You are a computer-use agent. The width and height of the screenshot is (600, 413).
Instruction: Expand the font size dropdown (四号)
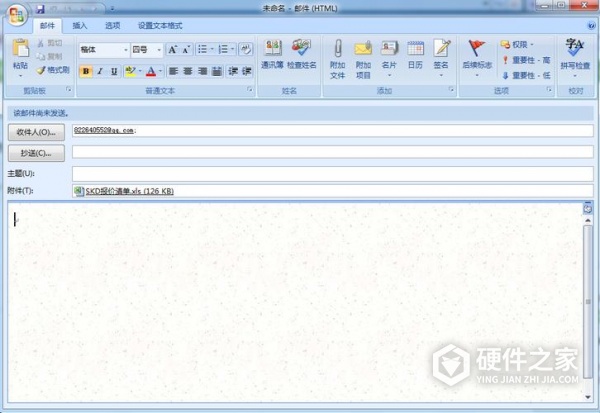[x=159, y=49]
